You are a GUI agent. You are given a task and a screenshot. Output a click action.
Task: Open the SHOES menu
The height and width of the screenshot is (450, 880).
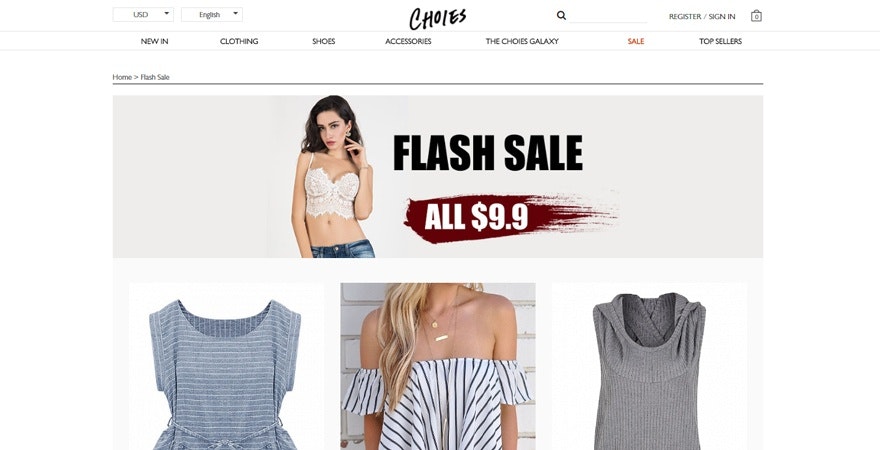point(324,41)
